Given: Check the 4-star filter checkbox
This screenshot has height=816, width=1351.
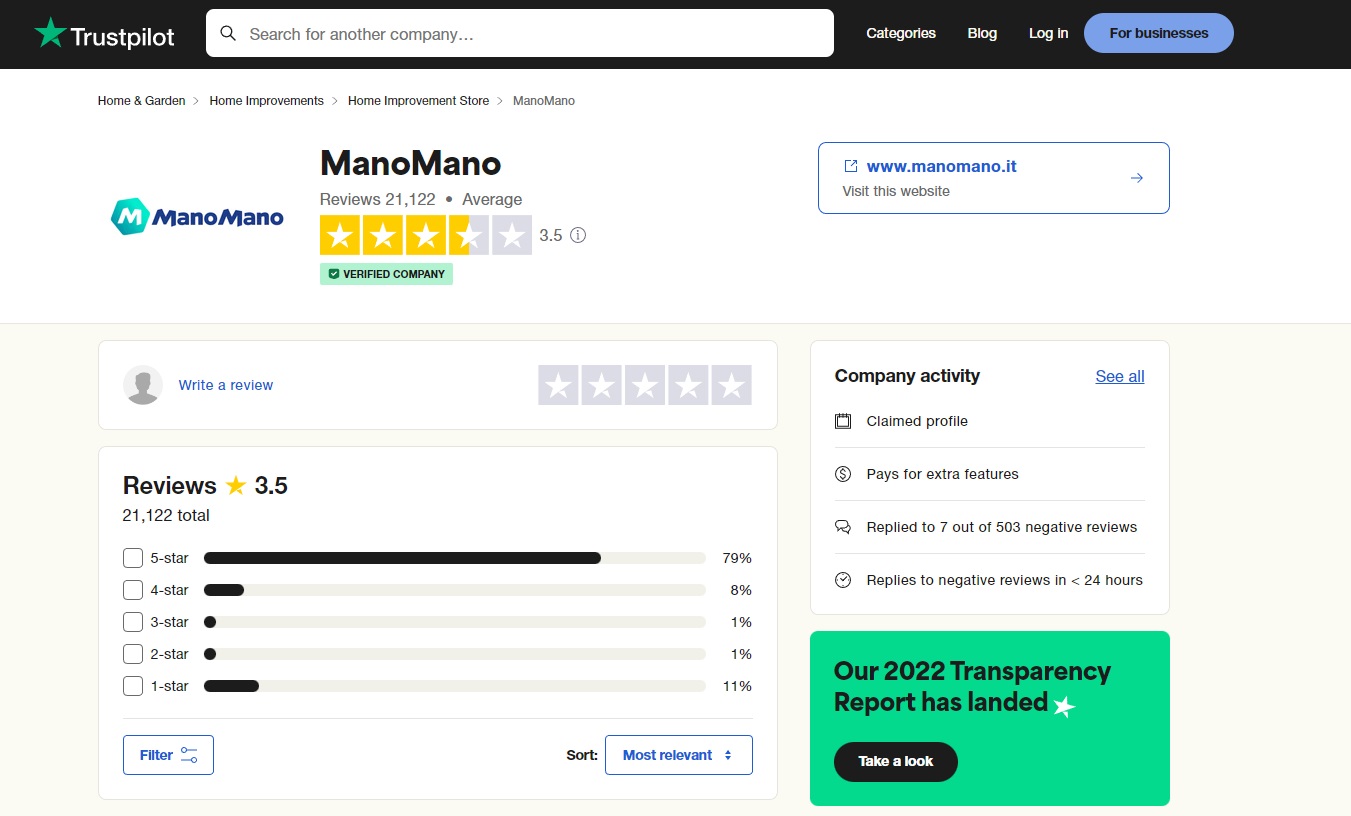Looking at the screenshot, I should (x=133, y=590).
